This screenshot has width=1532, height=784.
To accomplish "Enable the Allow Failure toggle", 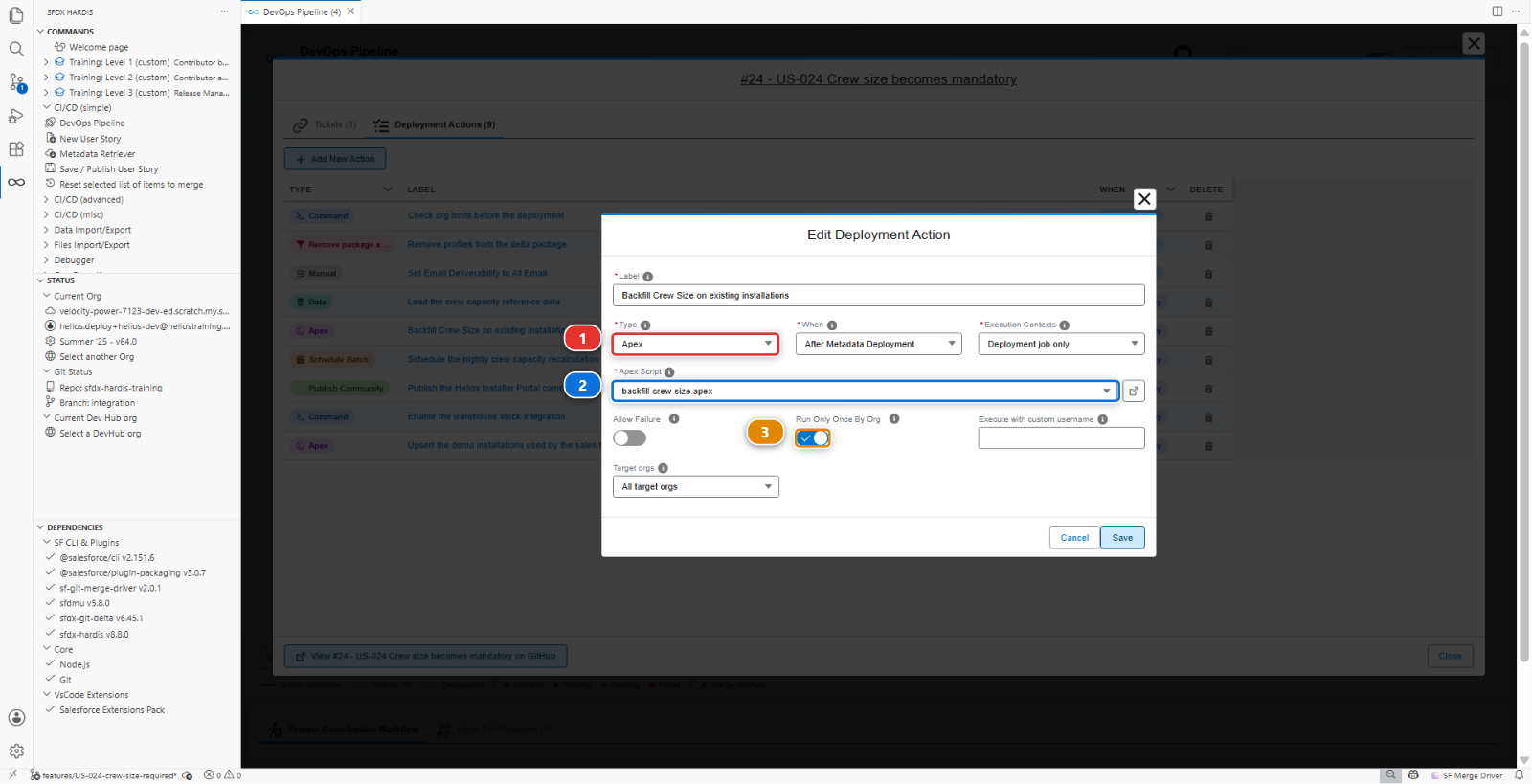I will pyautogui.click(x=630, y=438).
